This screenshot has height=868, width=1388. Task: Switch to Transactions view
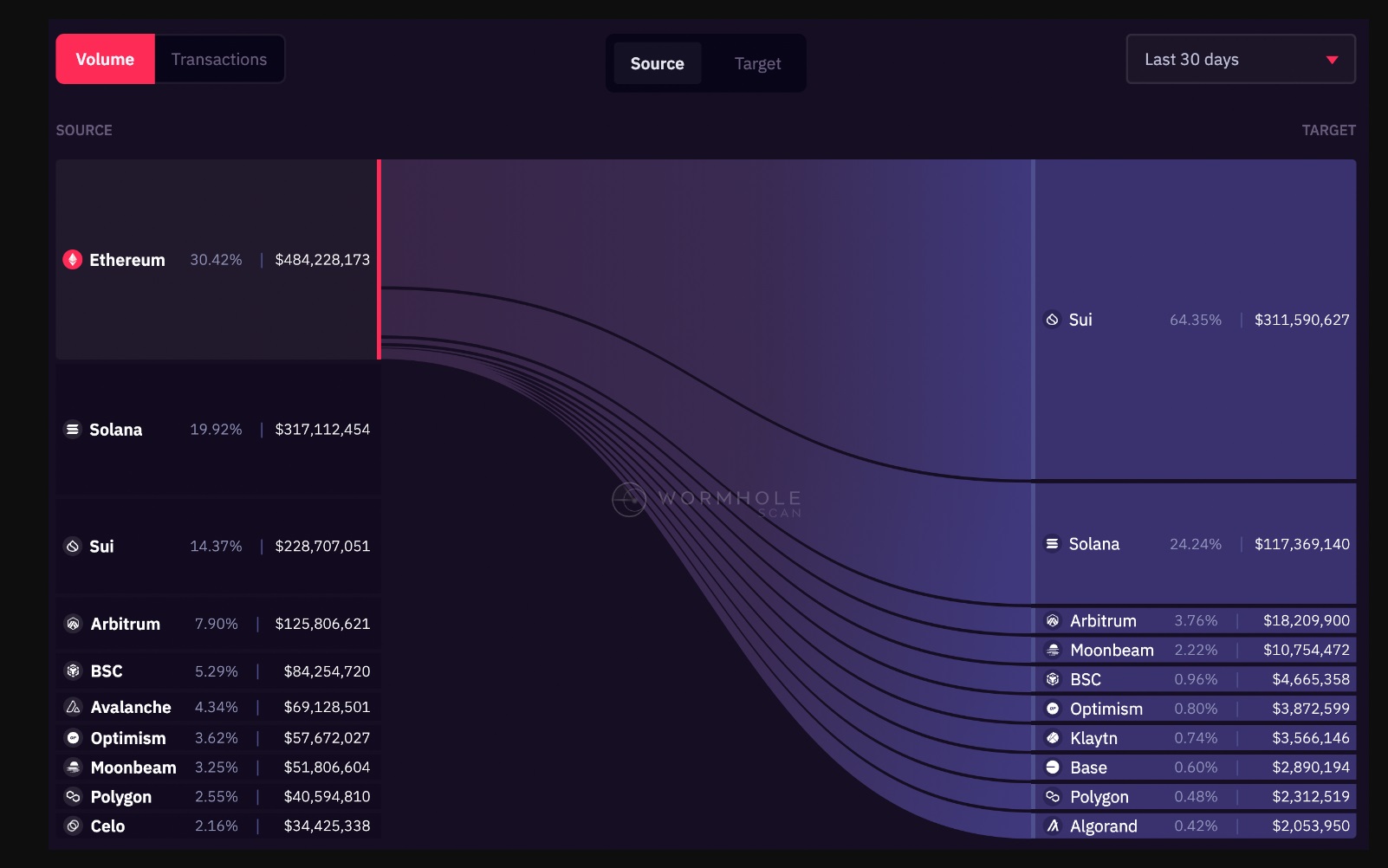tap(219, 59)
